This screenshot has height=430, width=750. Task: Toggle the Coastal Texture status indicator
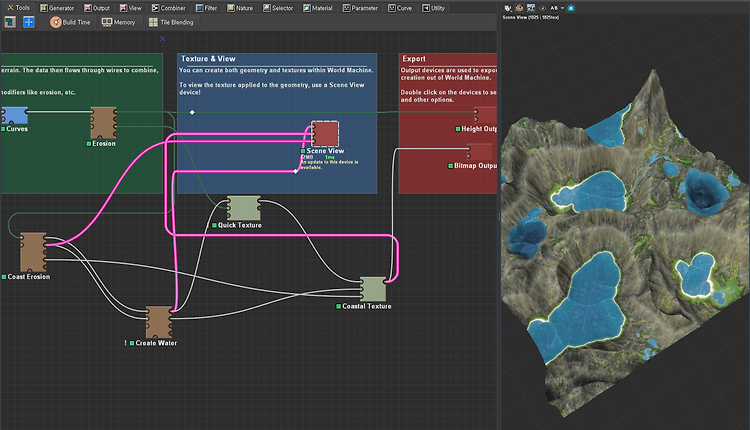point(339,306)
